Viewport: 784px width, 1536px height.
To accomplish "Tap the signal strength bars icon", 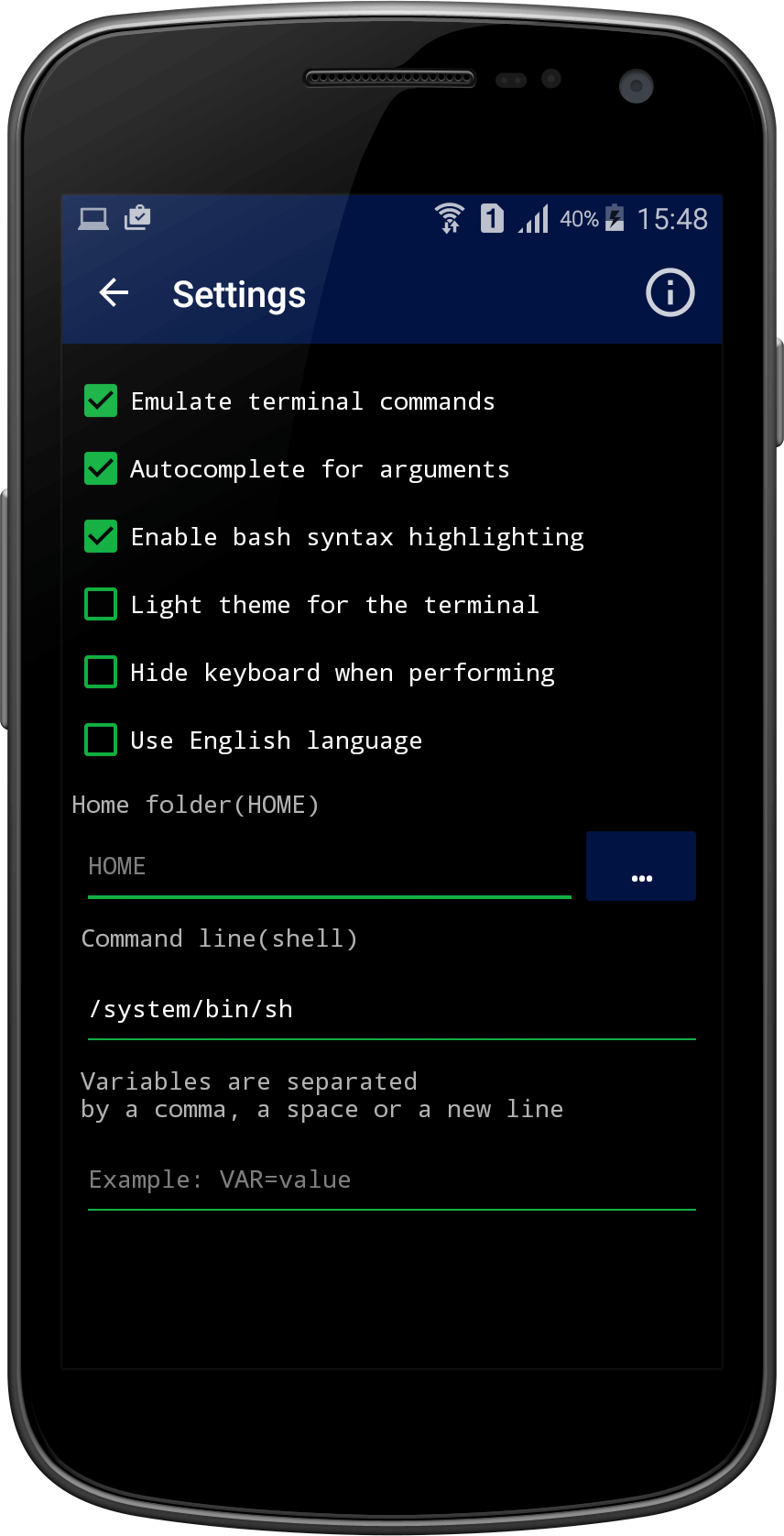I will [x=534, y=219].
